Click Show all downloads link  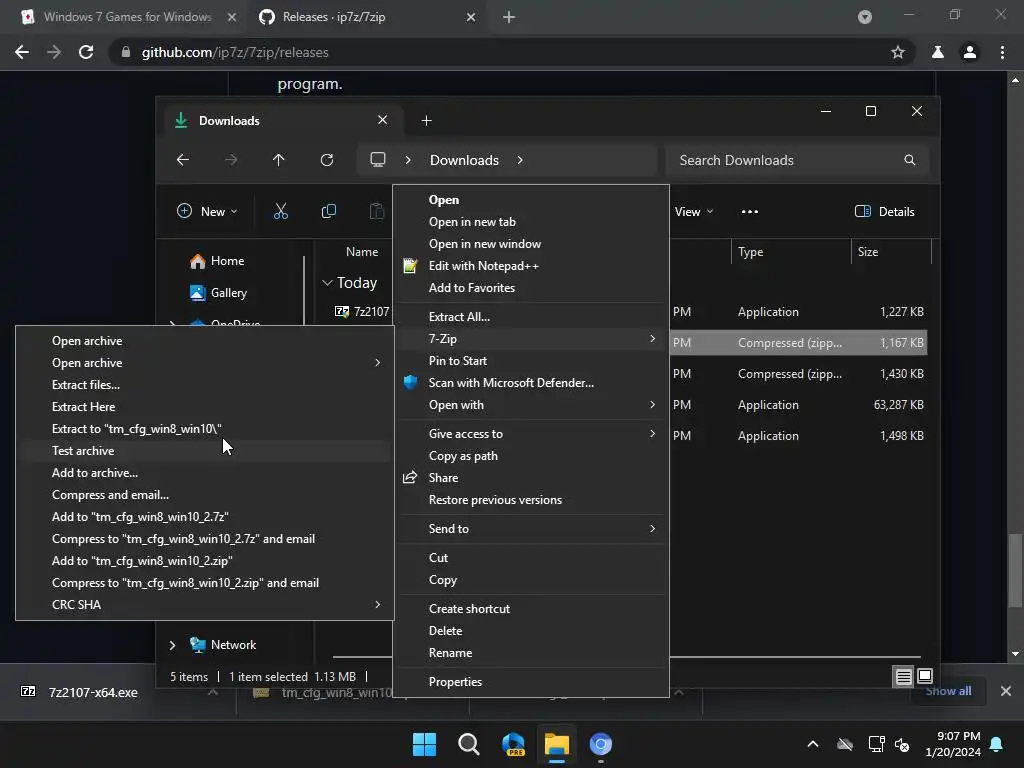tap(948, 691)
